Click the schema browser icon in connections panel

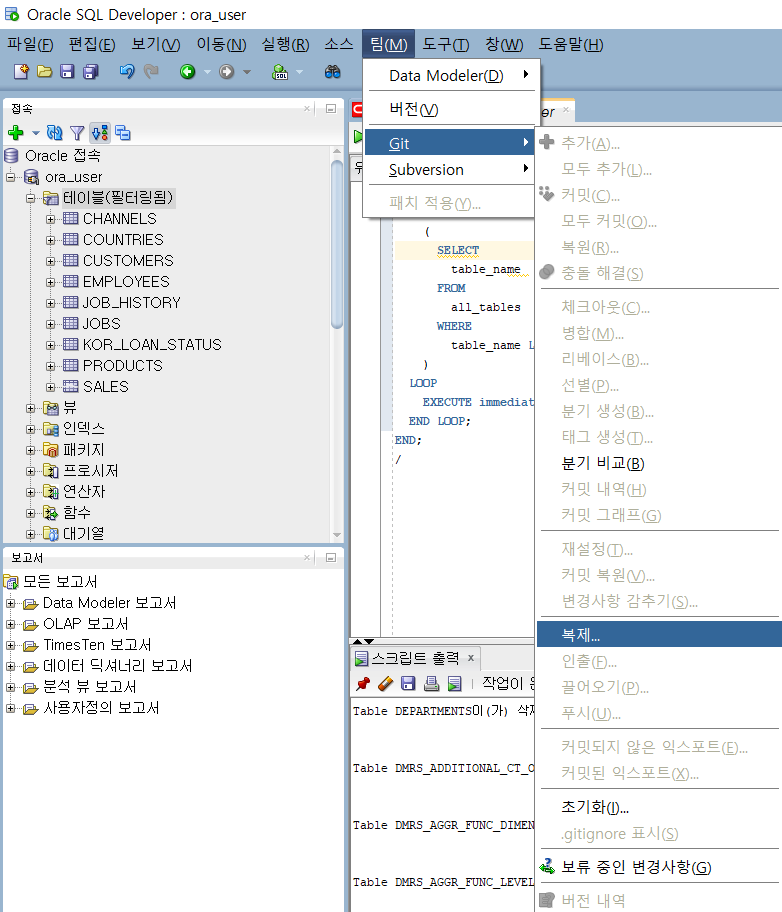pyautogui.click(x=100, y=133)
